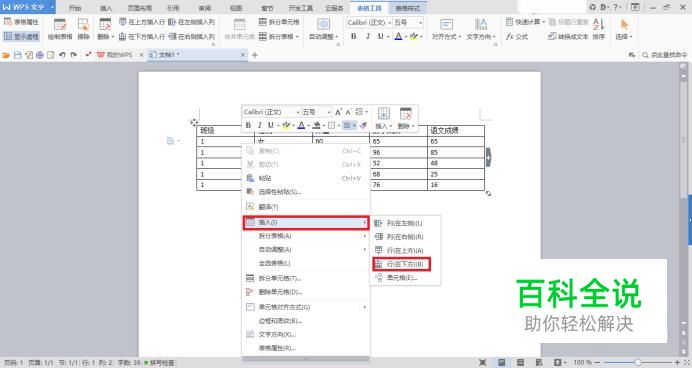Click the print icon in quick toolbar
This screenshot has height=368, width=692.
(40, 55)
